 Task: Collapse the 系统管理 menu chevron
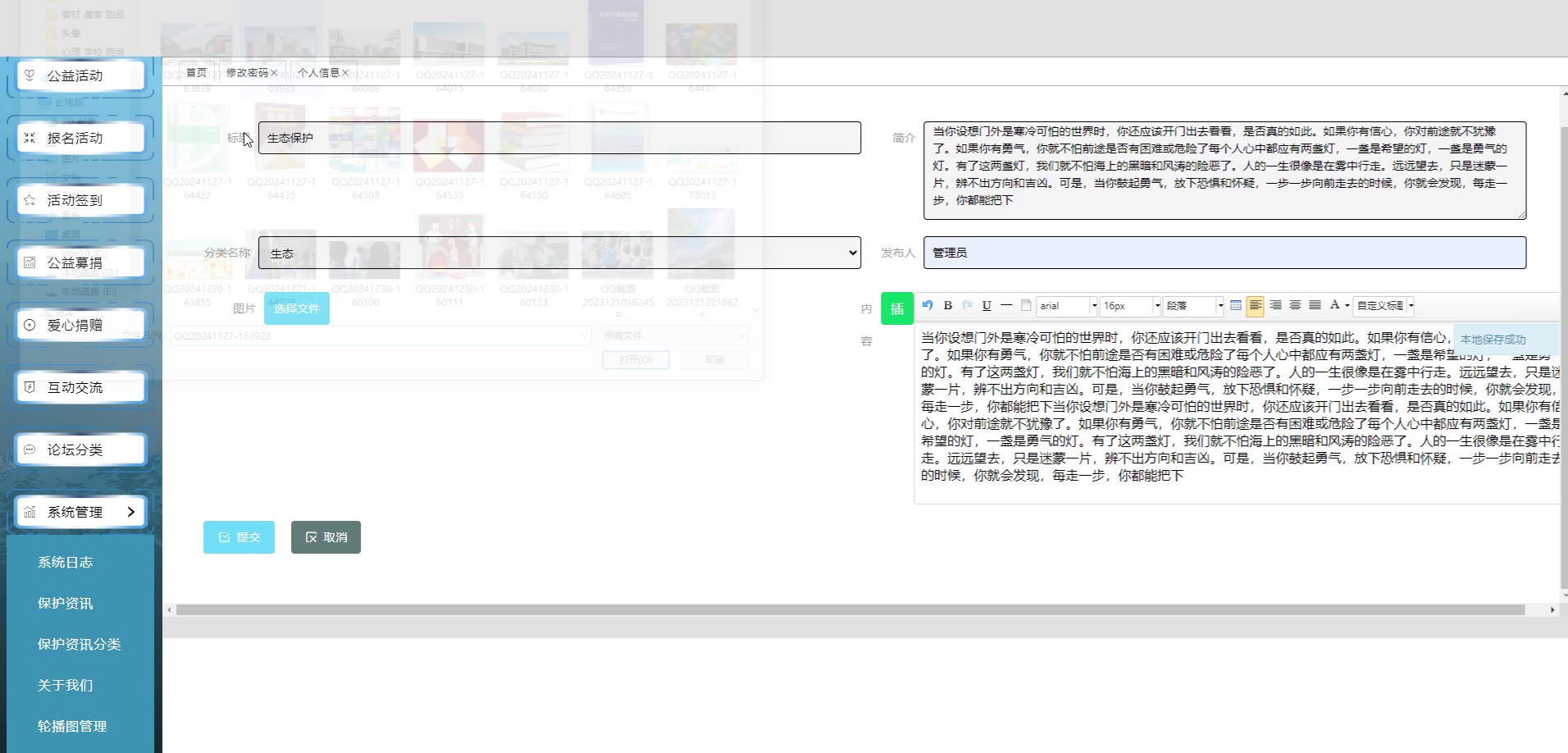(x=131, y=512)
